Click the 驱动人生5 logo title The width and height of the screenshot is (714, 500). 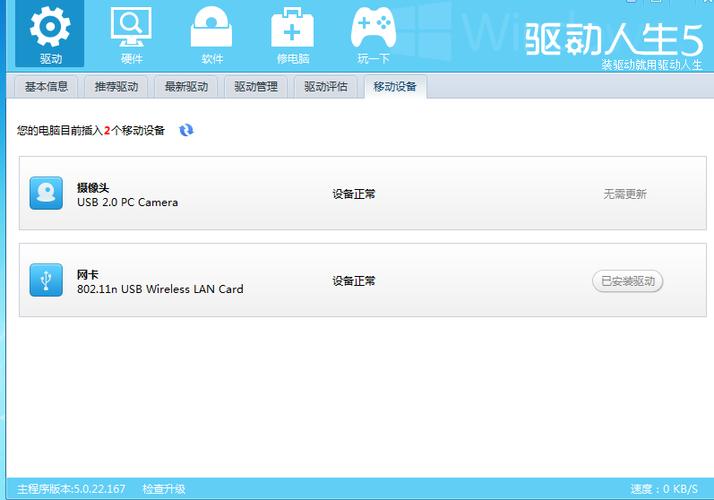(613, 40)
